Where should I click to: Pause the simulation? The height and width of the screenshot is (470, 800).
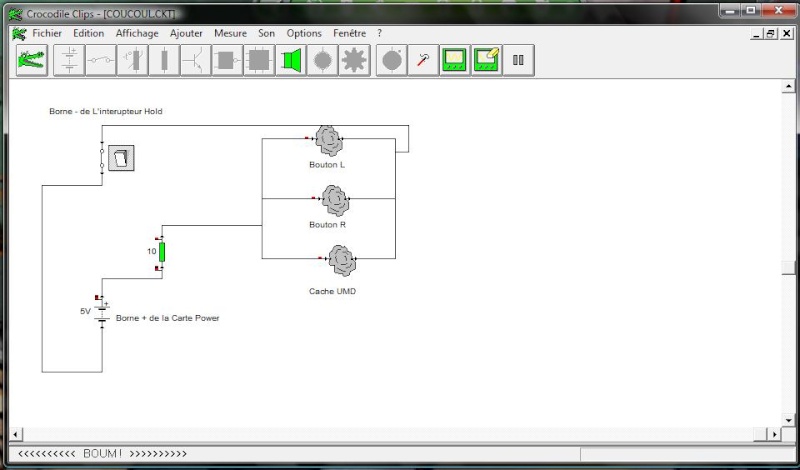click(x=518, y=60)
